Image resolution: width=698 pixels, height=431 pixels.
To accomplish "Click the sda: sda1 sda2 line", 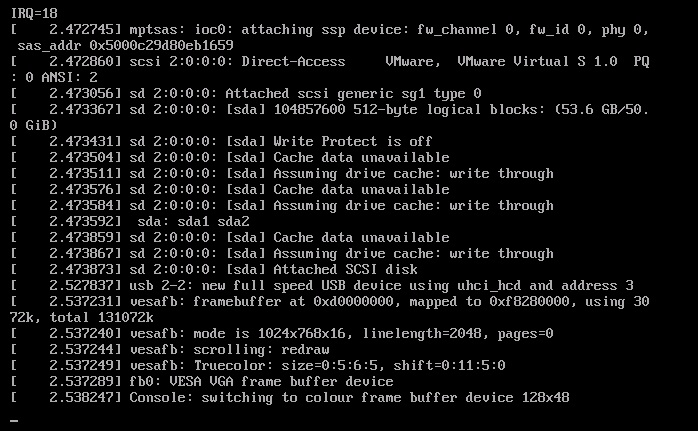I will point(130,222).
